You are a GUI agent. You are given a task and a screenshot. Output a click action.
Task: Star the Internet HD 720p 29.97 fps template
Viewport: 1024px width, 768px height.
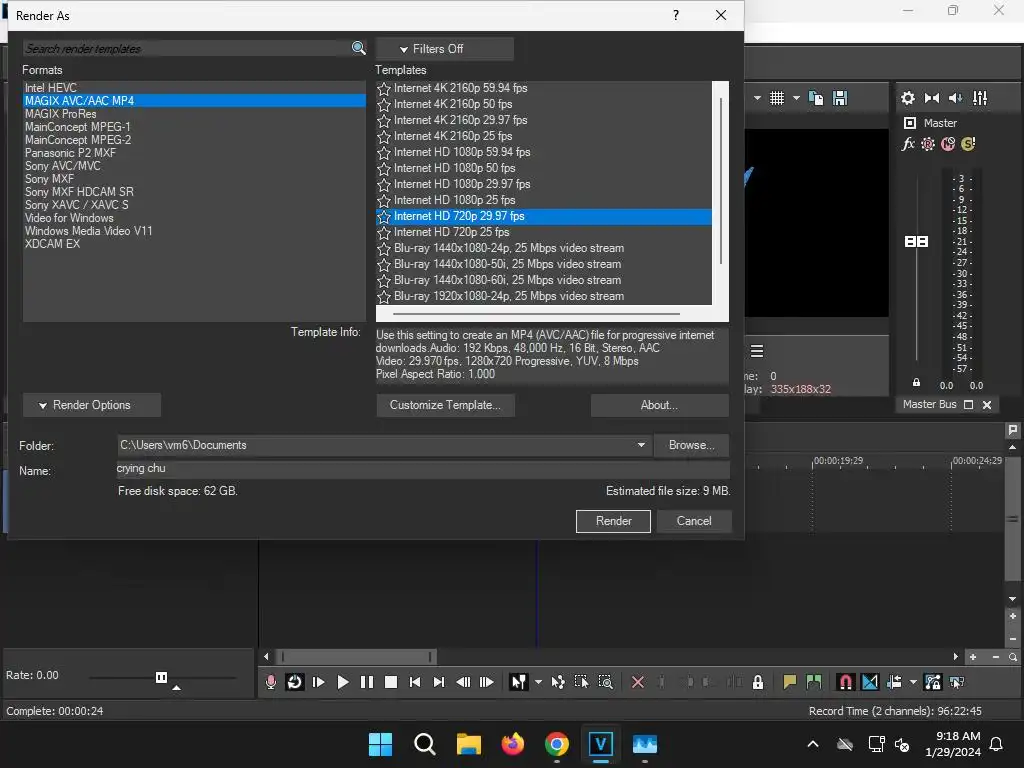click(x=384, y=216)
